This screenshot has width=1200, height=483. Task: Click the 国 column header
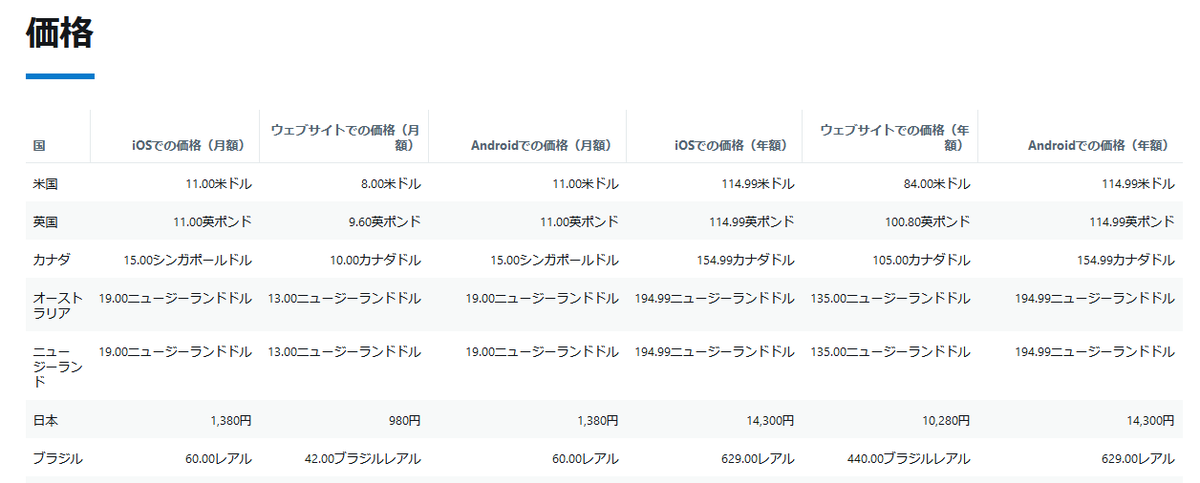(x=39, y=146)
